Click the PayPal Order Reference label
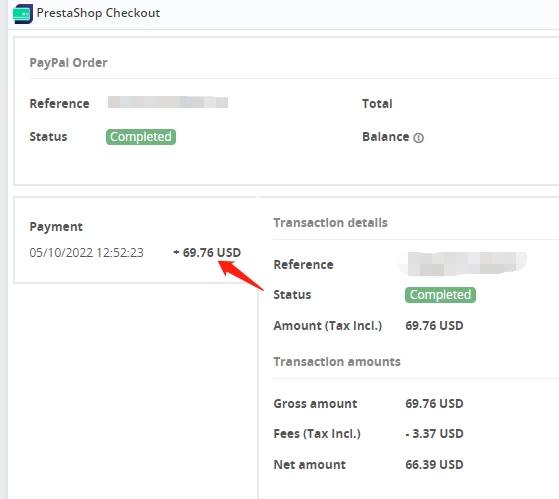 coord(60,104)
